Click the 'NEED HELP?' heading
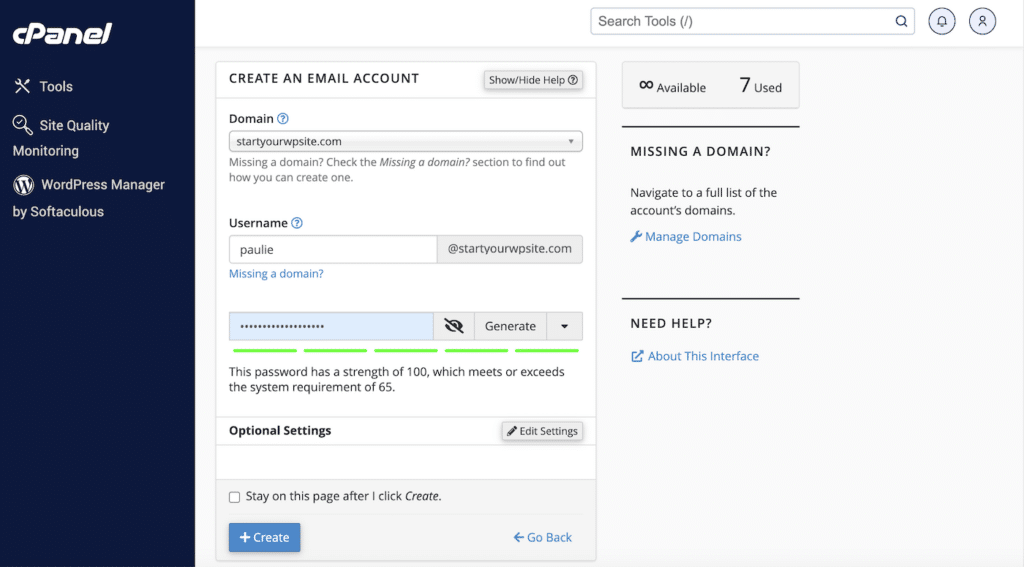Image resolution: width=1024 pixels, height=567 pixels. pyautogui.click(x=671, y=323)
